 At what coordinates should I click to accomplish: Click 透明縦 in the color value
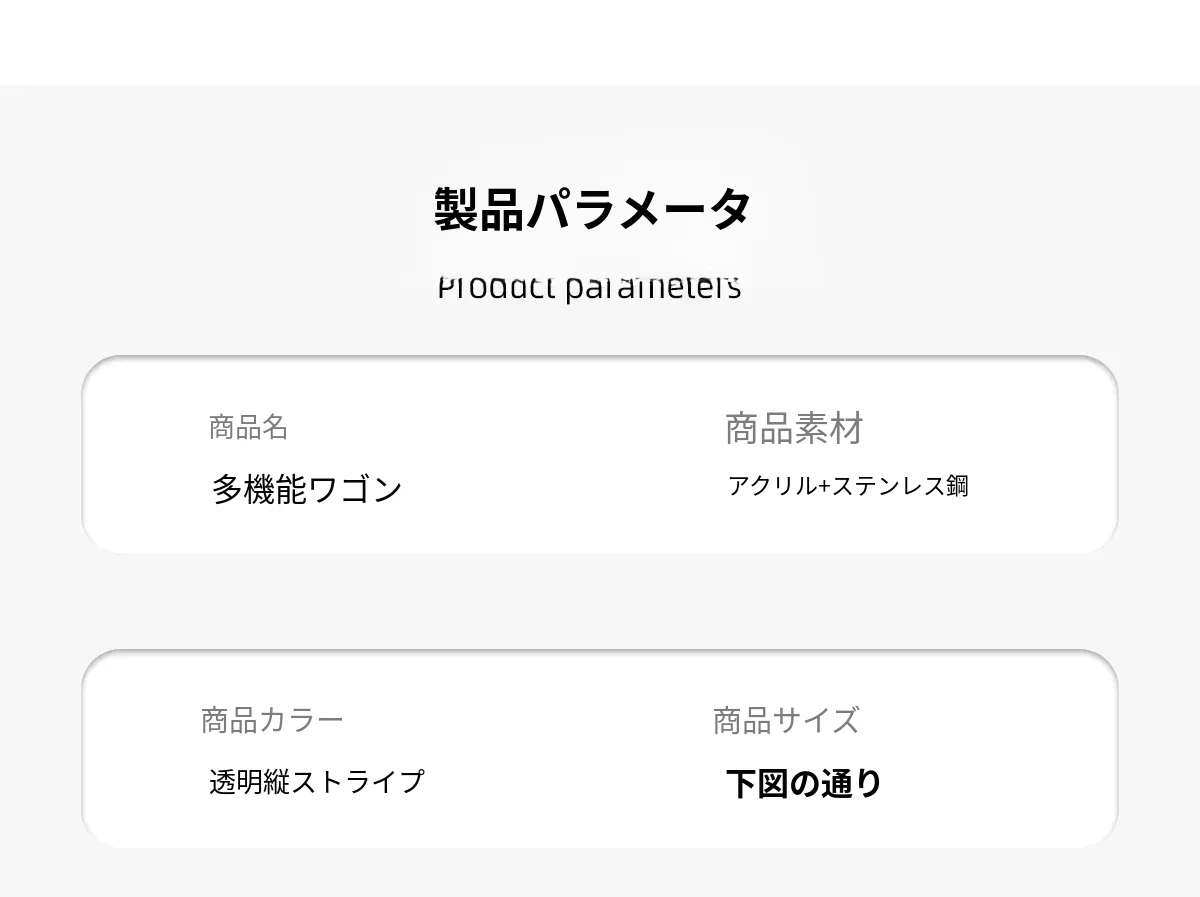point(249,781)
